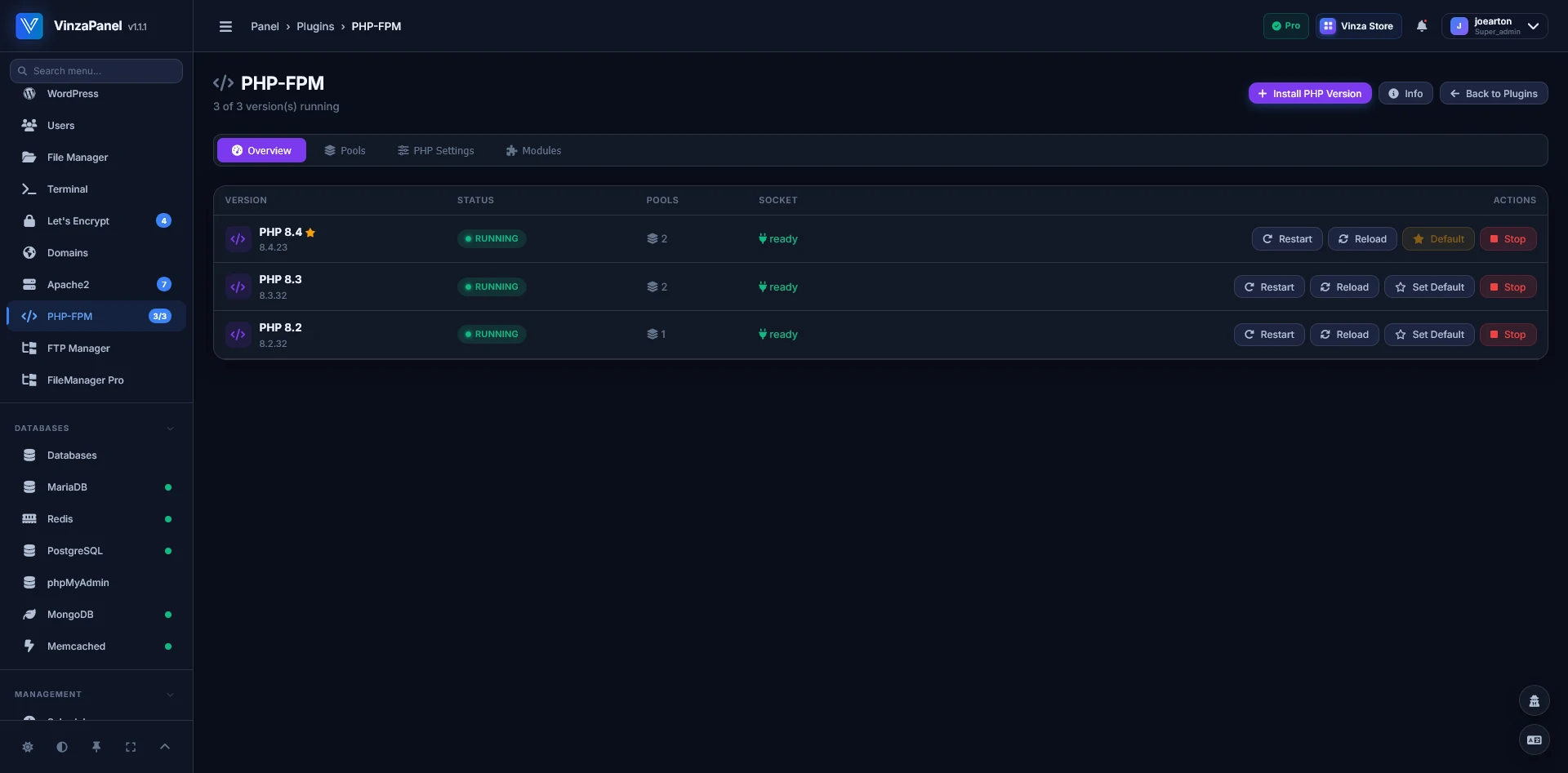Switch to the PHP Settings tab

(435, 150)
